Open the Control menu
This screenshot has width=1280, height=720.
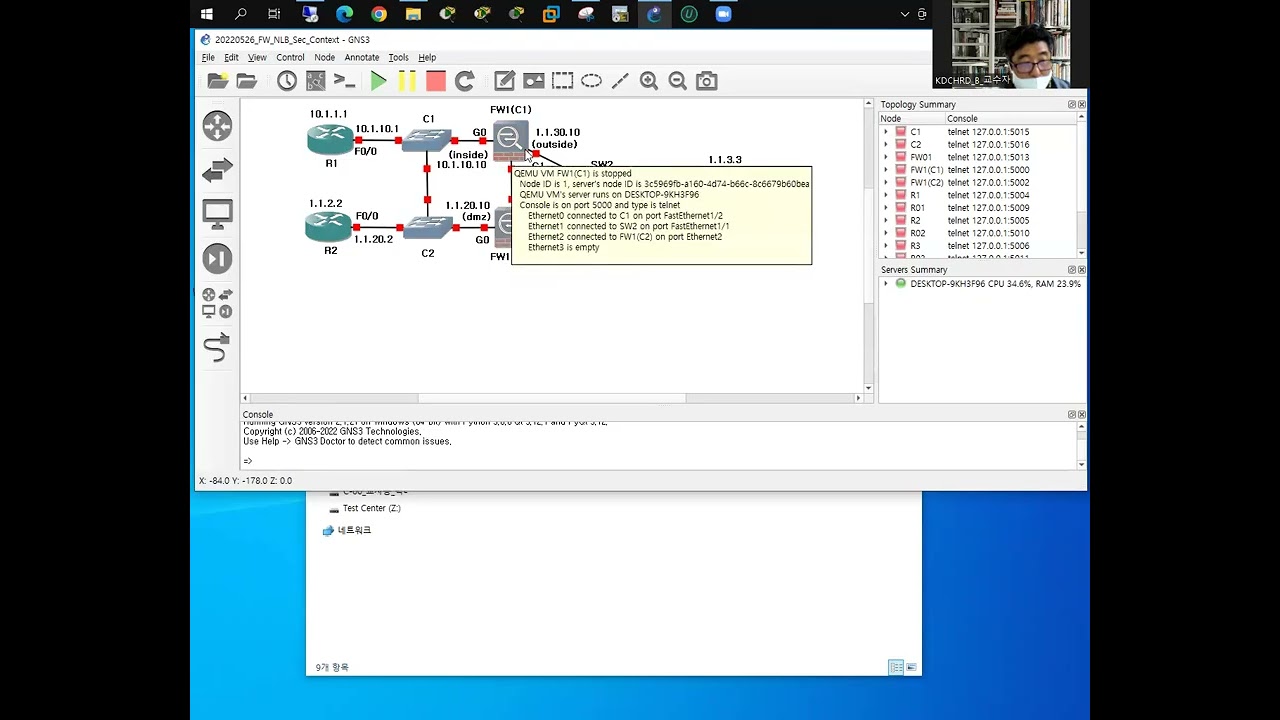290,57
